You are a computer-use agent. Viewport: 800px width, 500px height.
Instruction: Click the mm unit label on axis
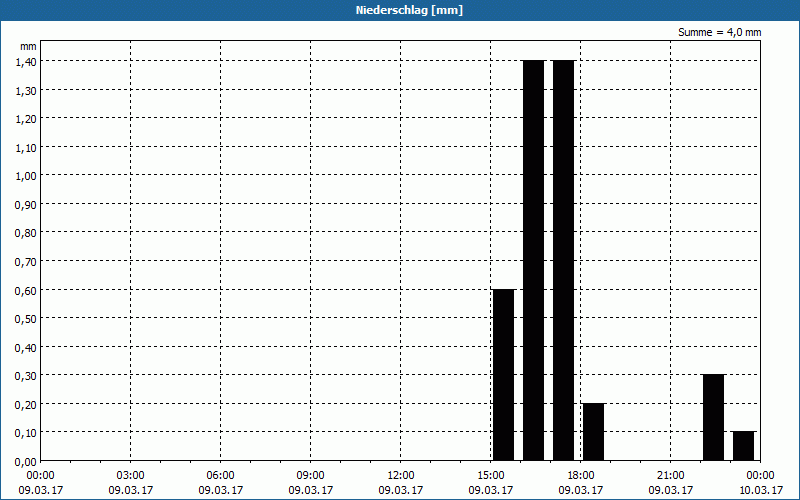[28, 46]
